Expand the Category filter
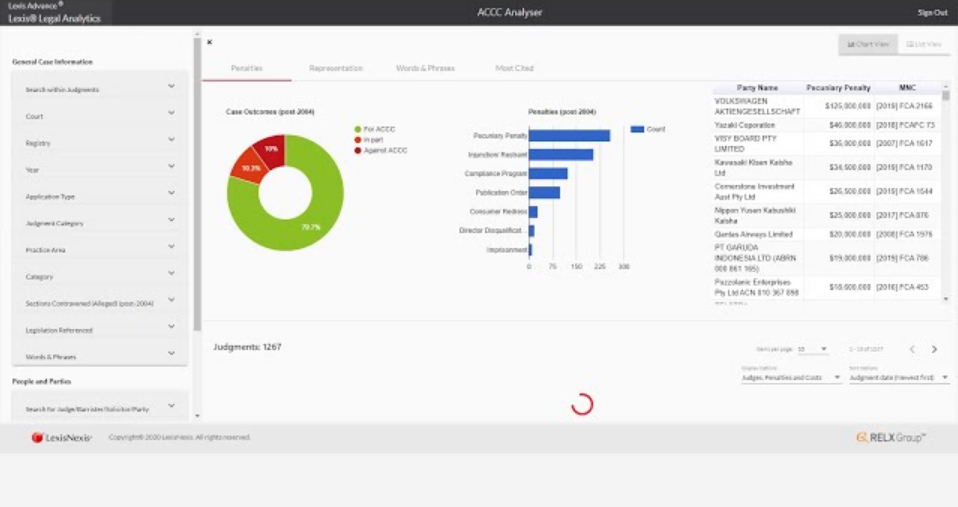Viewport: 958px width, 507px height. pos(100,277)
